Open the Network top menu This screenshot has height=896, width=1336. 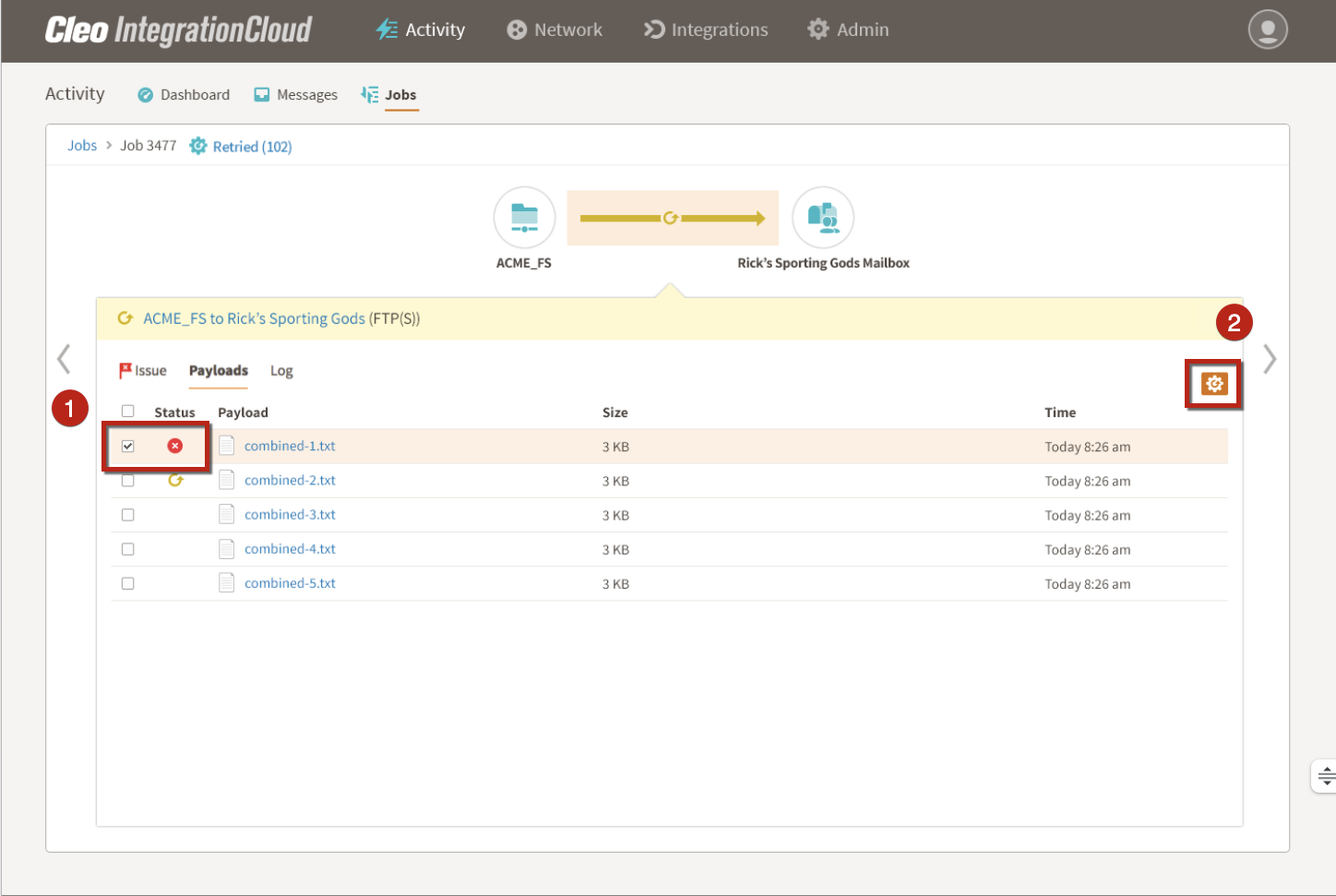click(x=555, y=30)
